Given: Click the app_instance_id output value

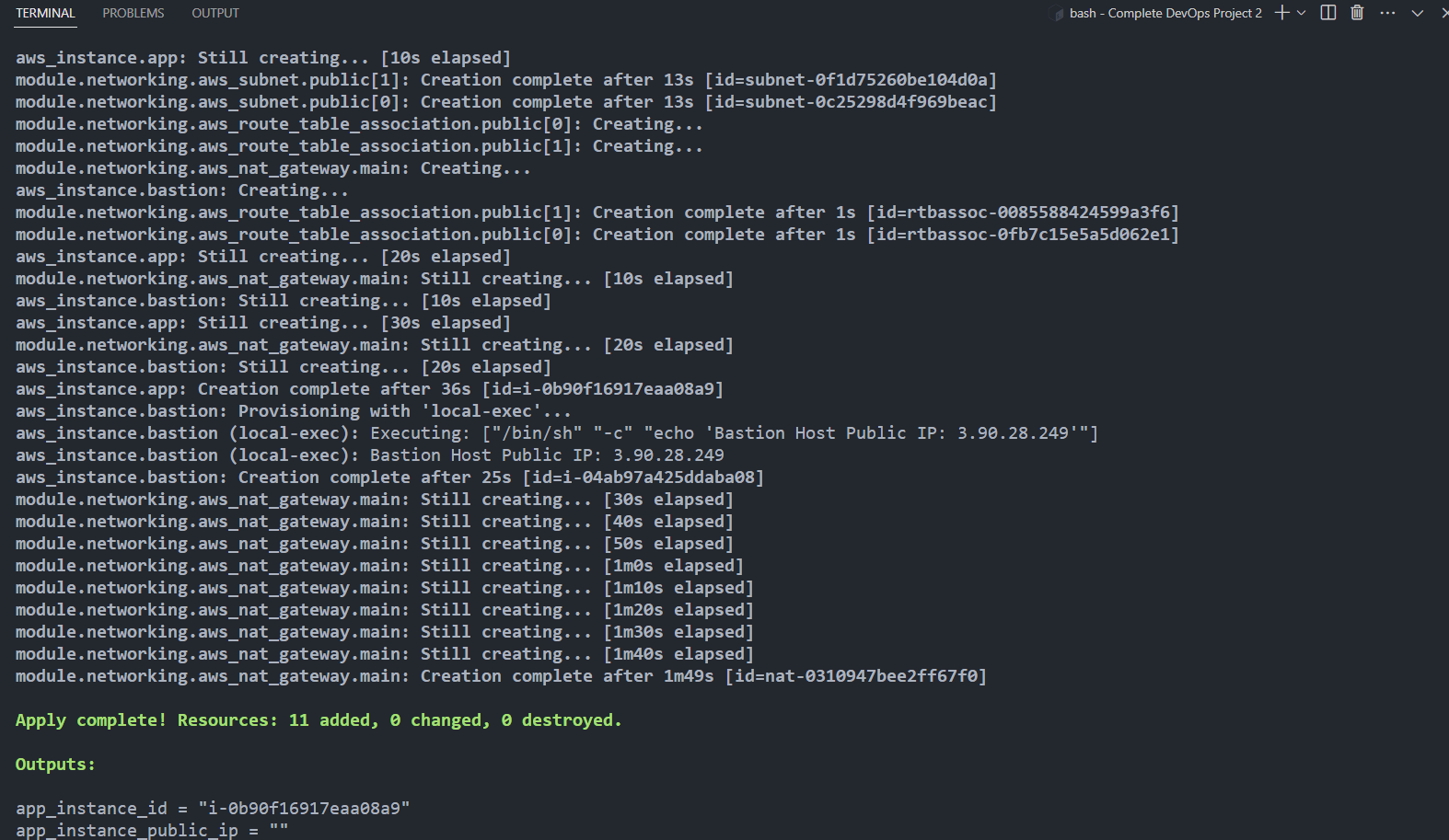Looking at the screenshot, I should [304, 808].
